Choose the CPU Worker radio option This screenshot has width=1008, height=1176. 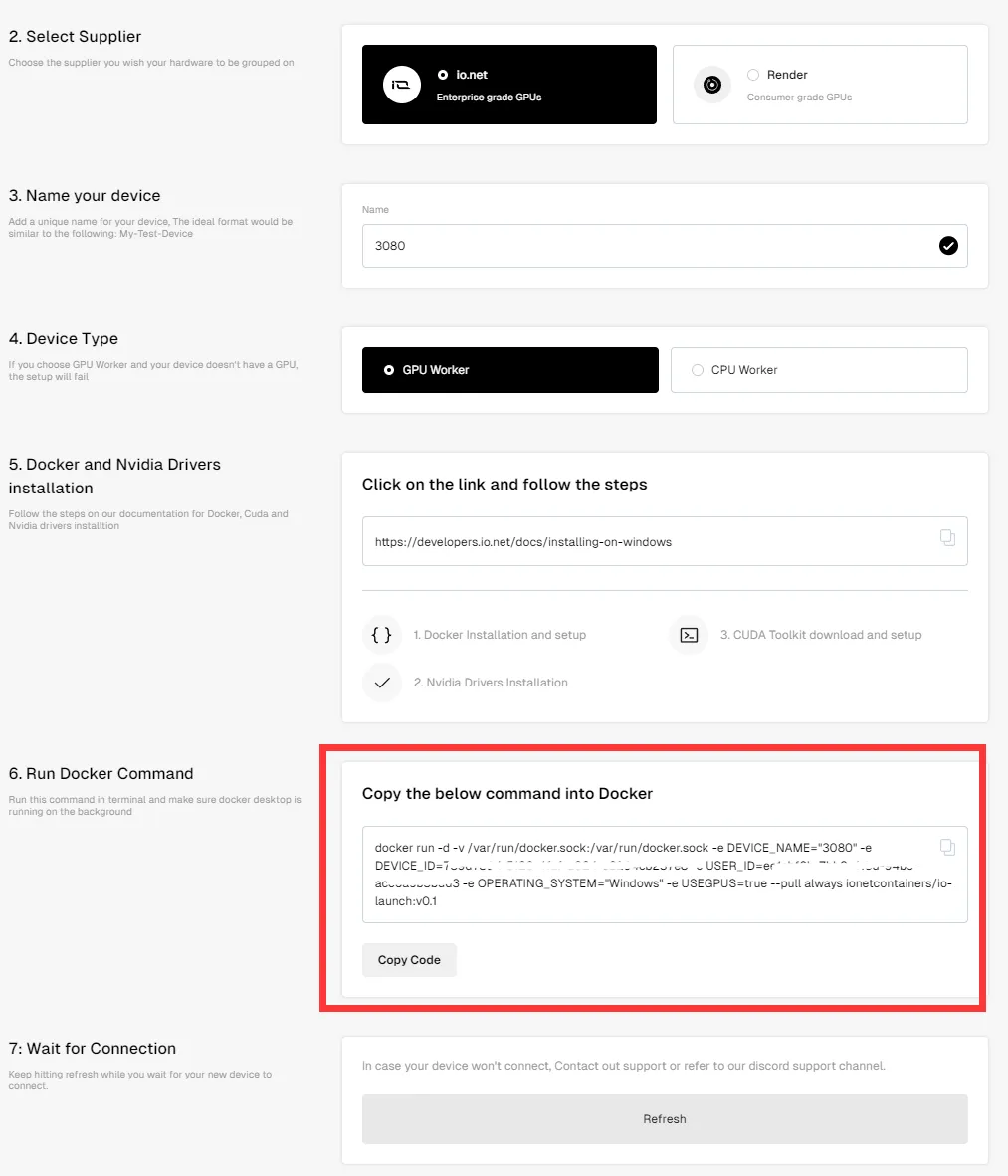point(698,370)
